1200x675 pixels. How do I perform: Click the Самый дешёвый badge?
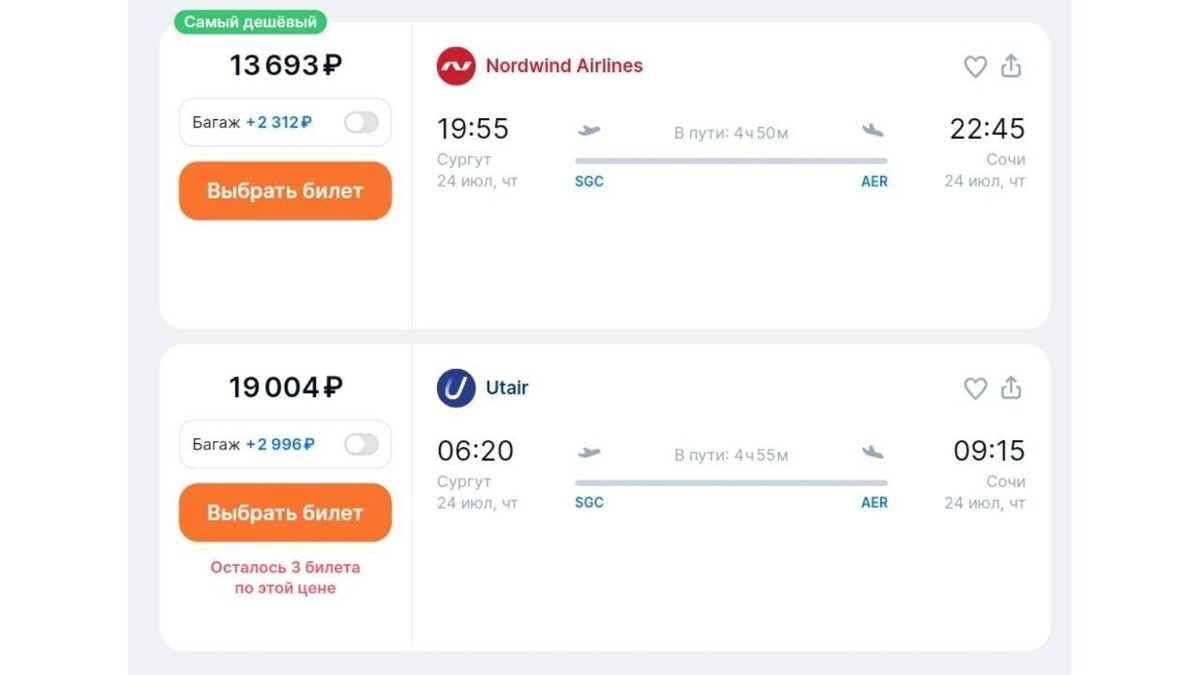coord(250,21)
